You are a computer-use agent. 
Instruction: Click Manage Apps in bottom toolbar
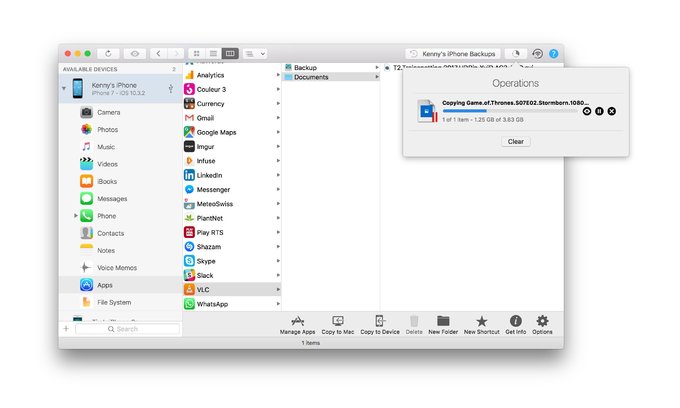[x=298, y=325]
